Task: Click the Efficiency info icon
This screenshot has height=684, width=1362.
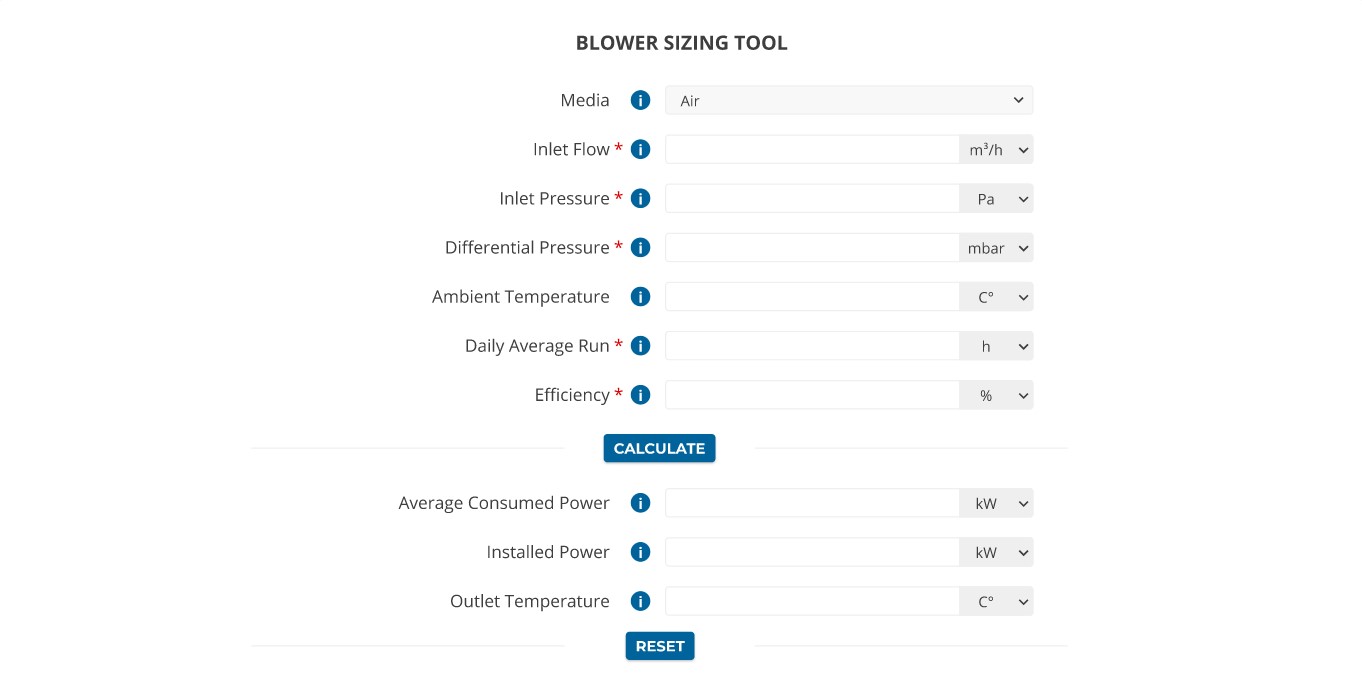Action: [640, 394]
